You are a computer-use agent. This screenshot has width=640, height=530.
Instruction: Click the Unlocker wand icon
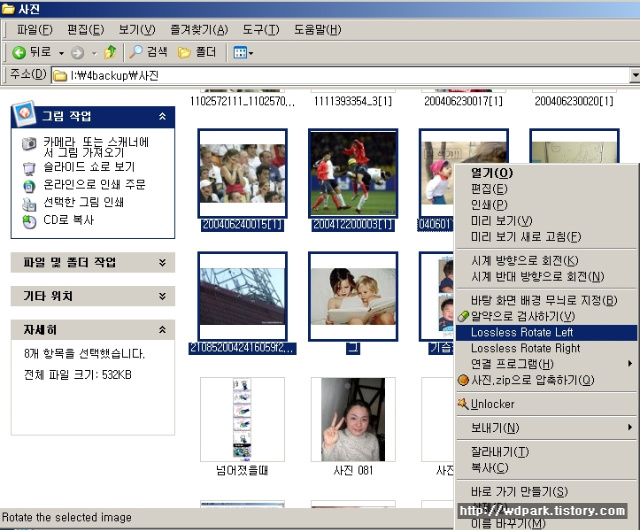[463, 404]
